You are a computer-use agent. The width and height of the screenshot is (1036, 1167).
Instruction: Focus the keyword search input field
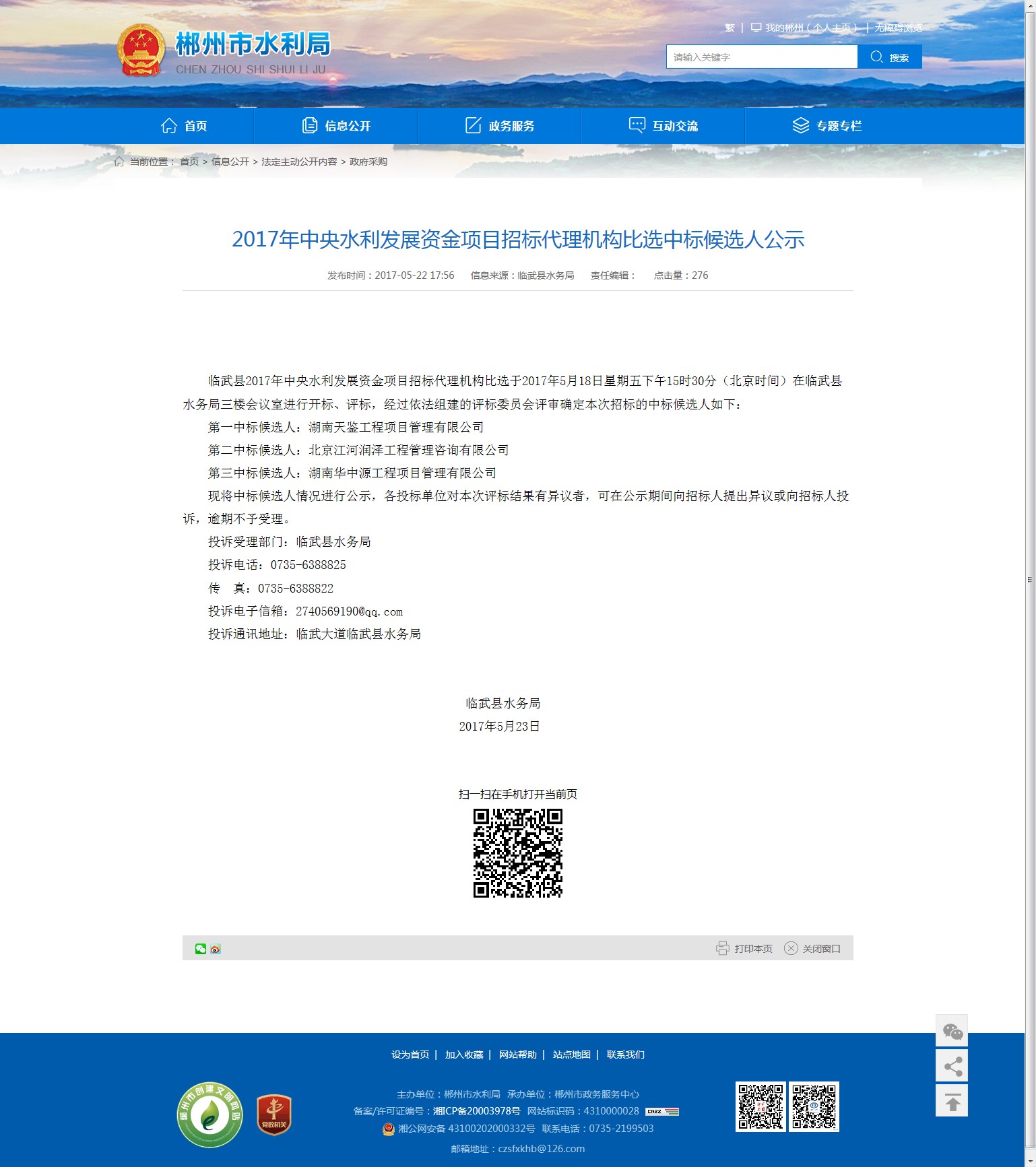pyautogui.click(x=762, y=57)
